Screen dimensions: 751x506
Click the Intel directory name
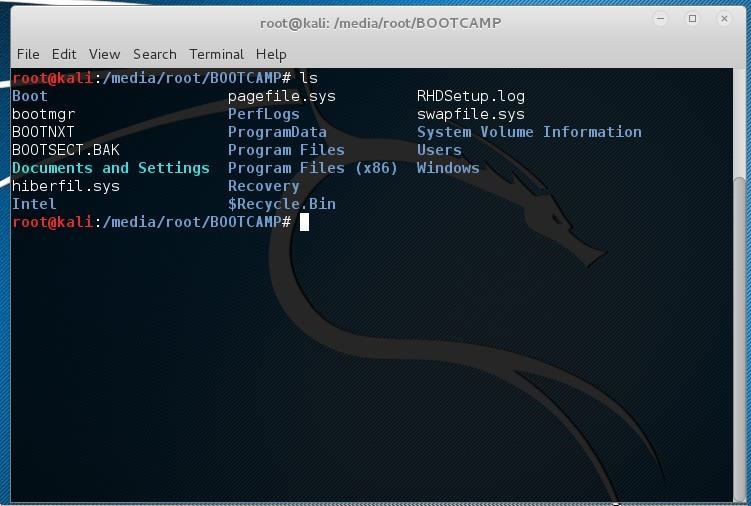[x=34, y=204]
